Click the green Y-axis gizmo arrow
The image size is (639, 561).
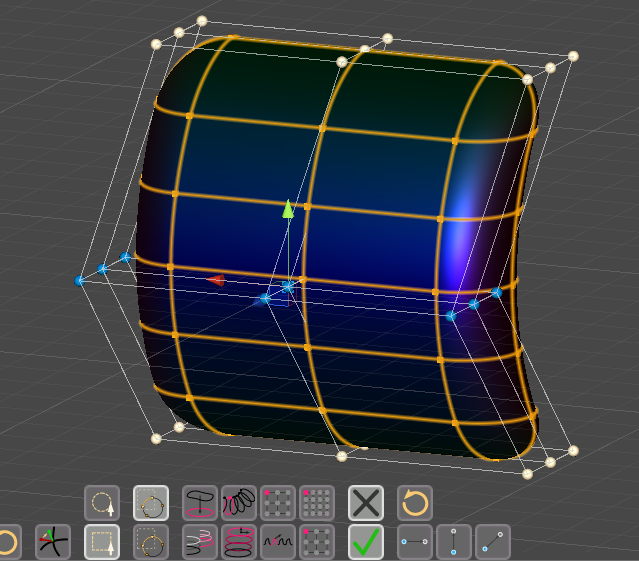[288, 209]
